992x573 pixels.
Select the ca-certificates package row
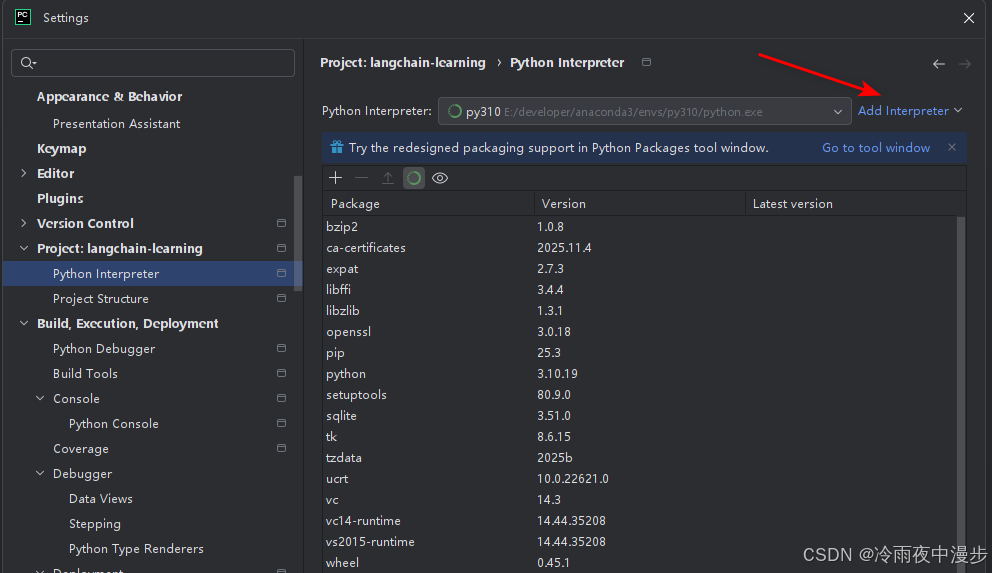coord(640,248)
